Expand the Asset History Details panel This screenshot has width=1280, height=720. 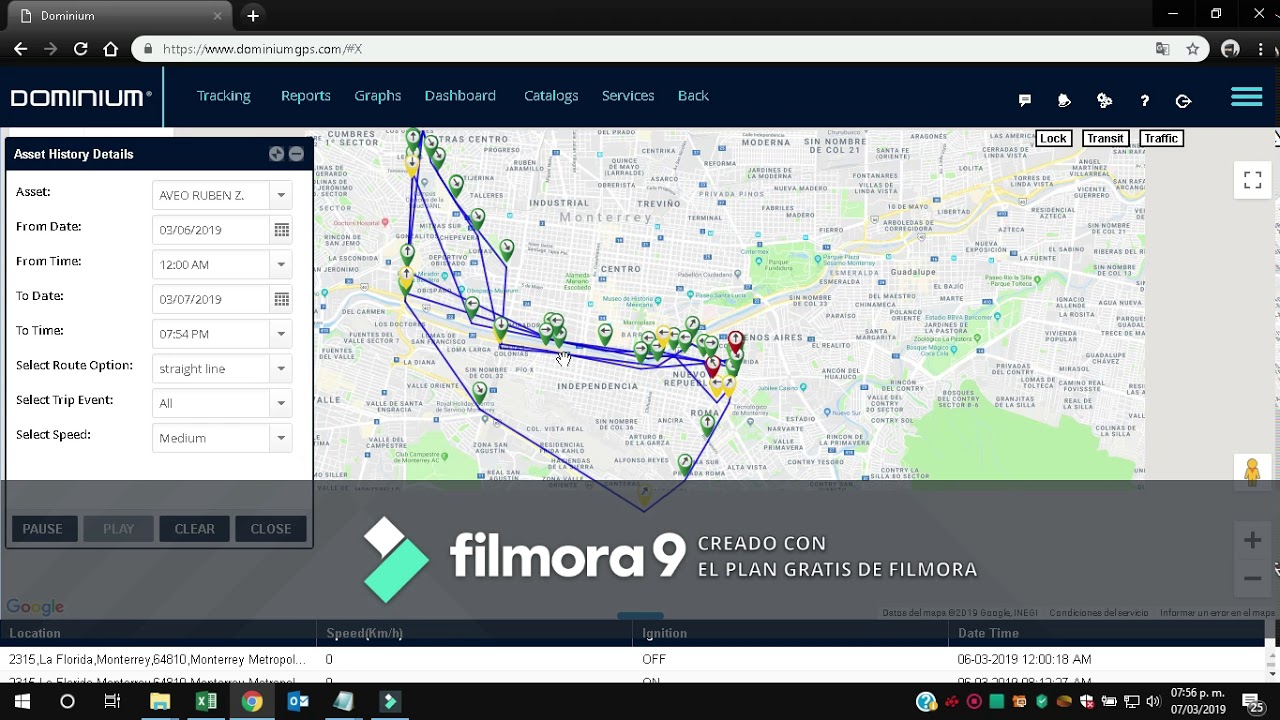pyautogui.click(x=276, y=154)
